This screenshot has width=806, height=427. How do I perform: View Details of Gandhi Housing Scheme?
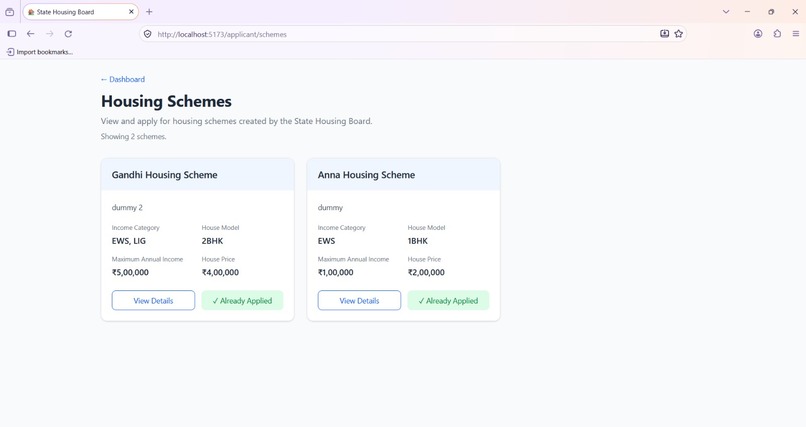coord(153,301)
